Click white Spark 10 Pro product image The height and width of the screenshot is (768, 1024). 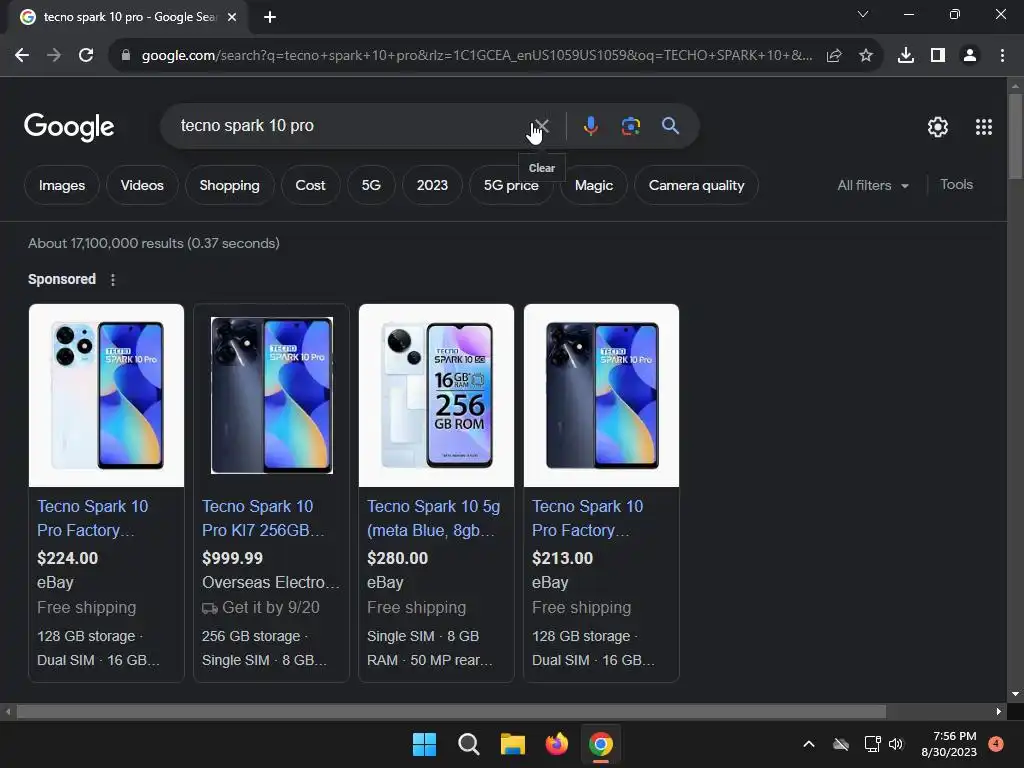(106, 395)
